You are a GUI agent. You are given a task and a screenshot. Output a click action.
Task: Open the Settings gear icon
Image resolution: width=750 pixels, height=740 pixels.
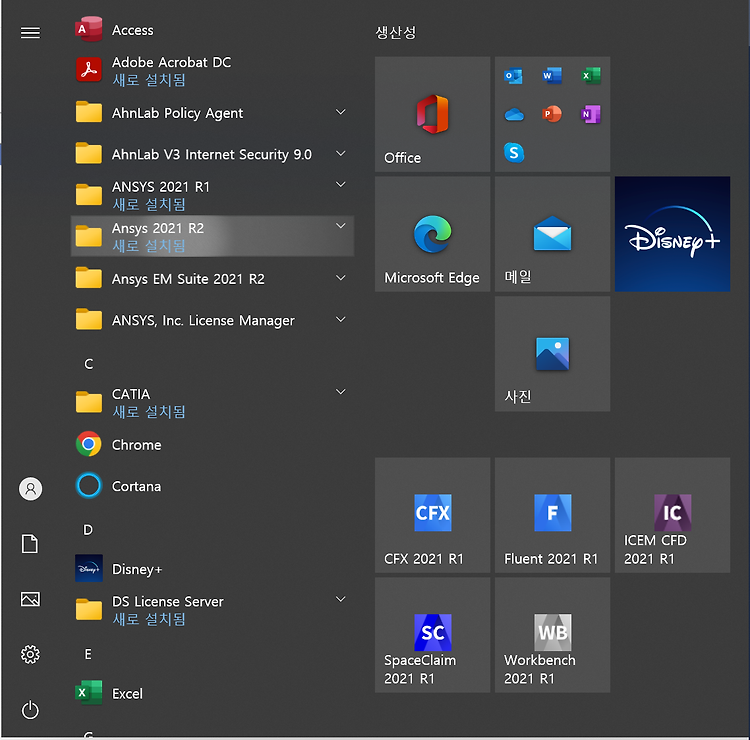(x=30, y=654)
